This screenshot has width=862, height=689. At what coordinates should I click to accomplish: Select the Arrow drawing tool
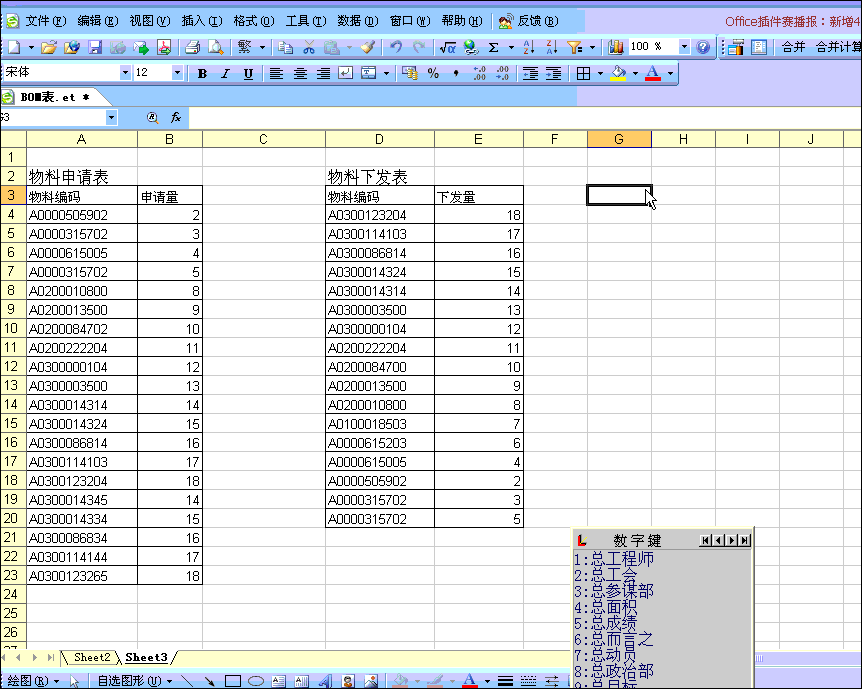[x=209, y=681]
